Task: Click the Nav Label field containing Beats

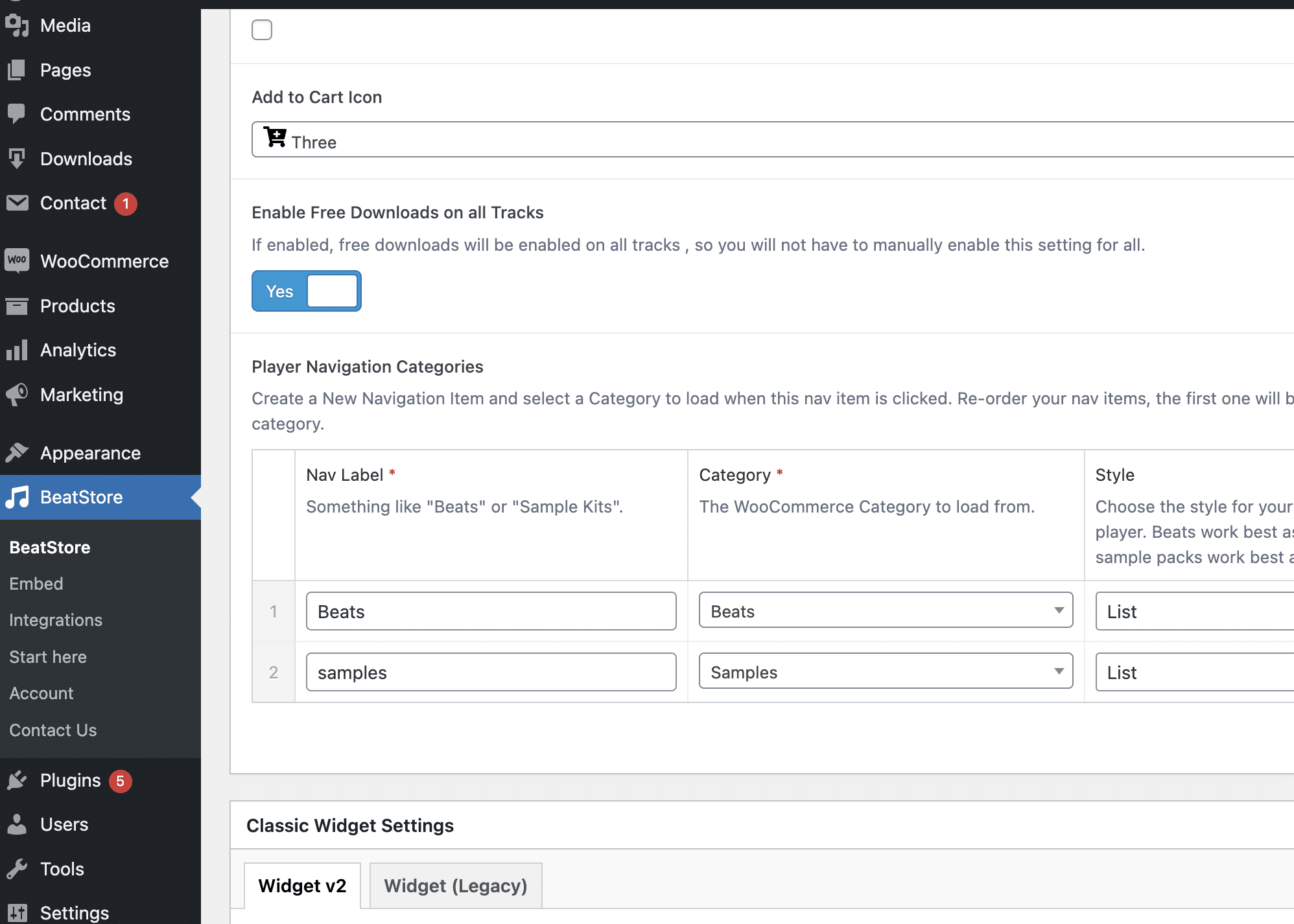Action: point(491,611)
